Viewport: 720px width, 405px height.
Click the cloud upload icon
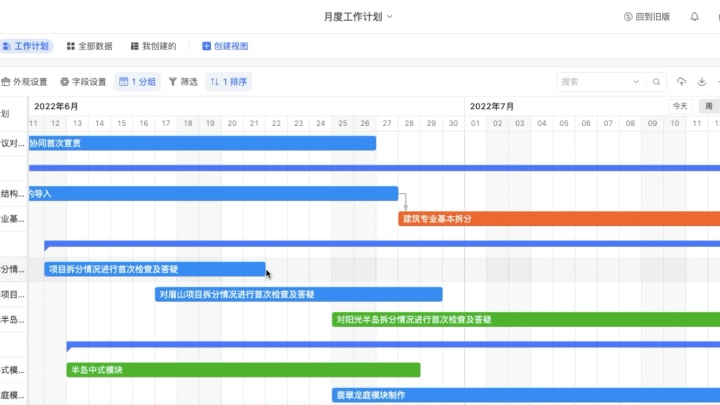[681, 82]
